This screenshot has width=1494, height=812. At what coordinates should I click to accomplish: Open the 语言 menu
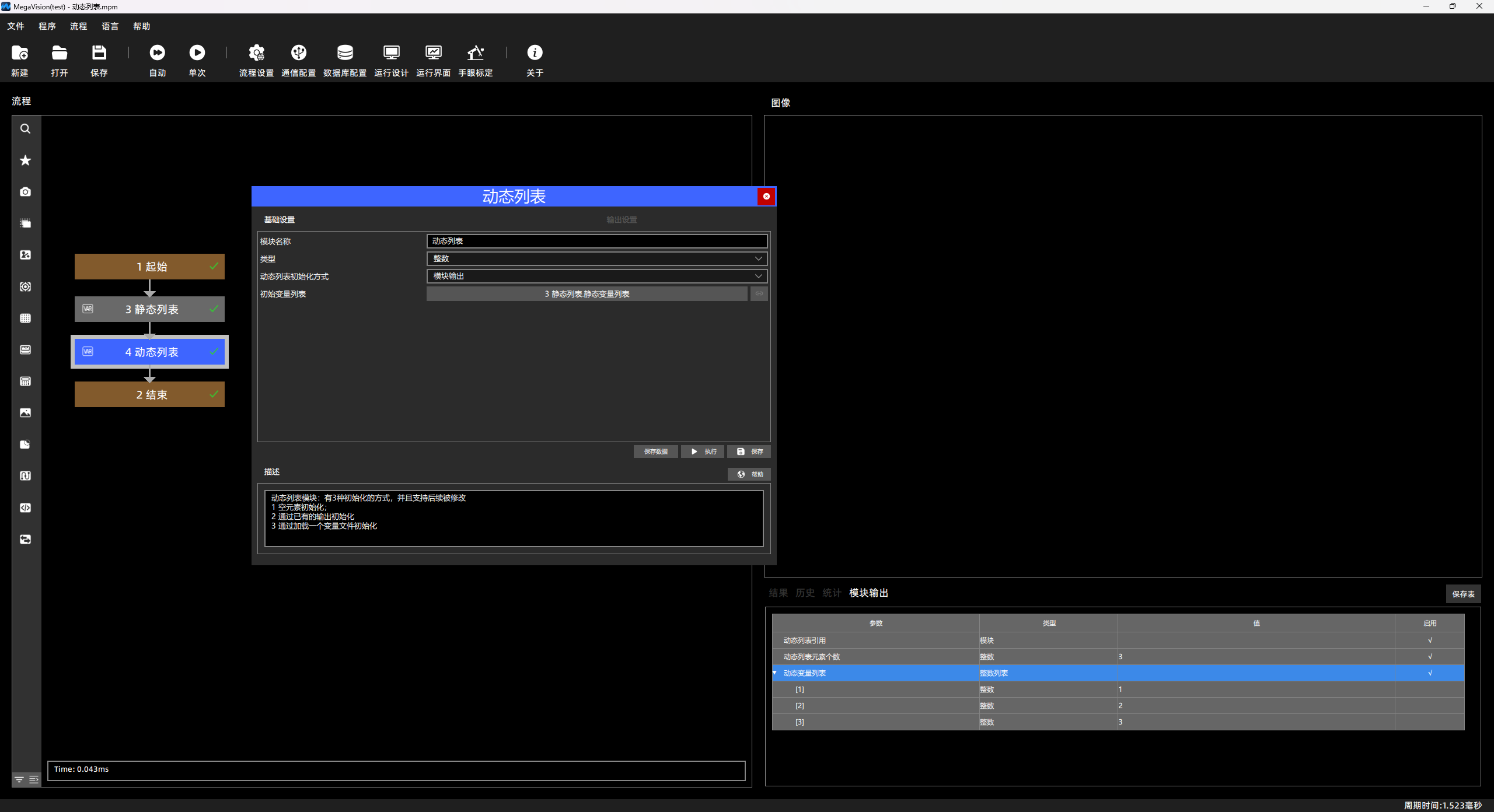tap(110, 26)
